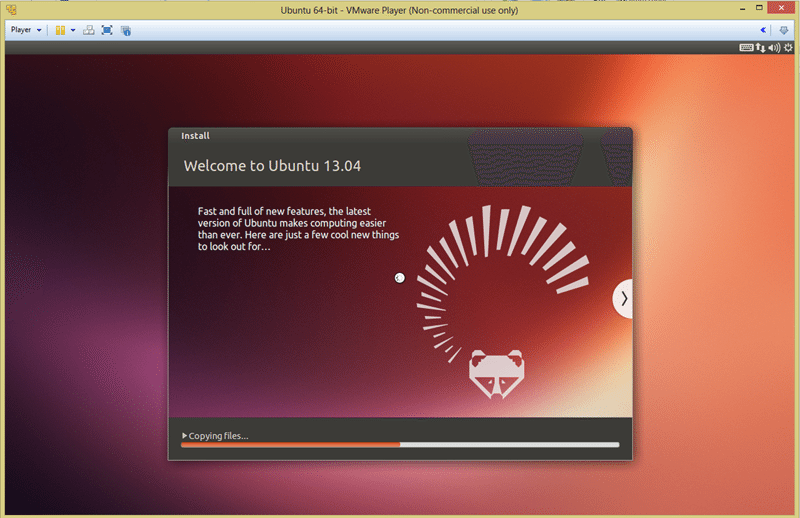Click the blue collapse toolbar arrow
Image resolution: width=800 pixels, height=518 pixels.
(763, 31)
